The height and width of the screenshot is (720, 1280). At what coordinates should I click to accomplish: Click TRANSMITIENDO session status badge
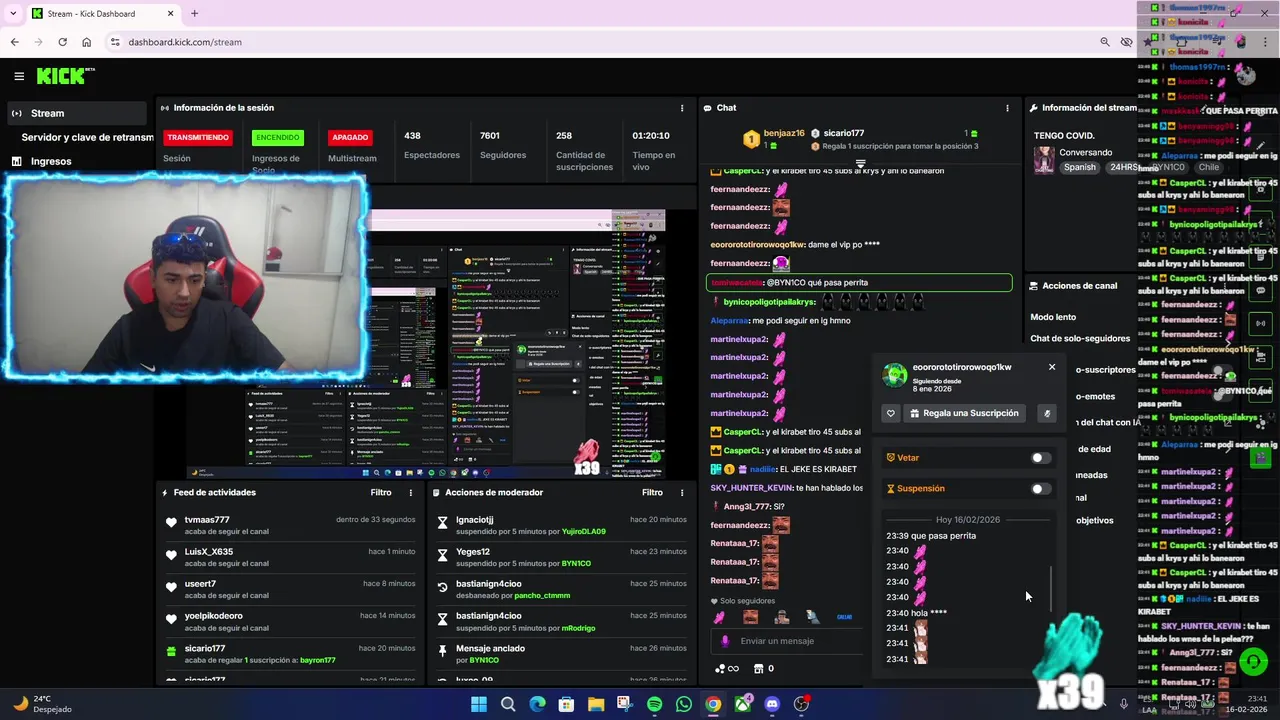click(198, 137)
